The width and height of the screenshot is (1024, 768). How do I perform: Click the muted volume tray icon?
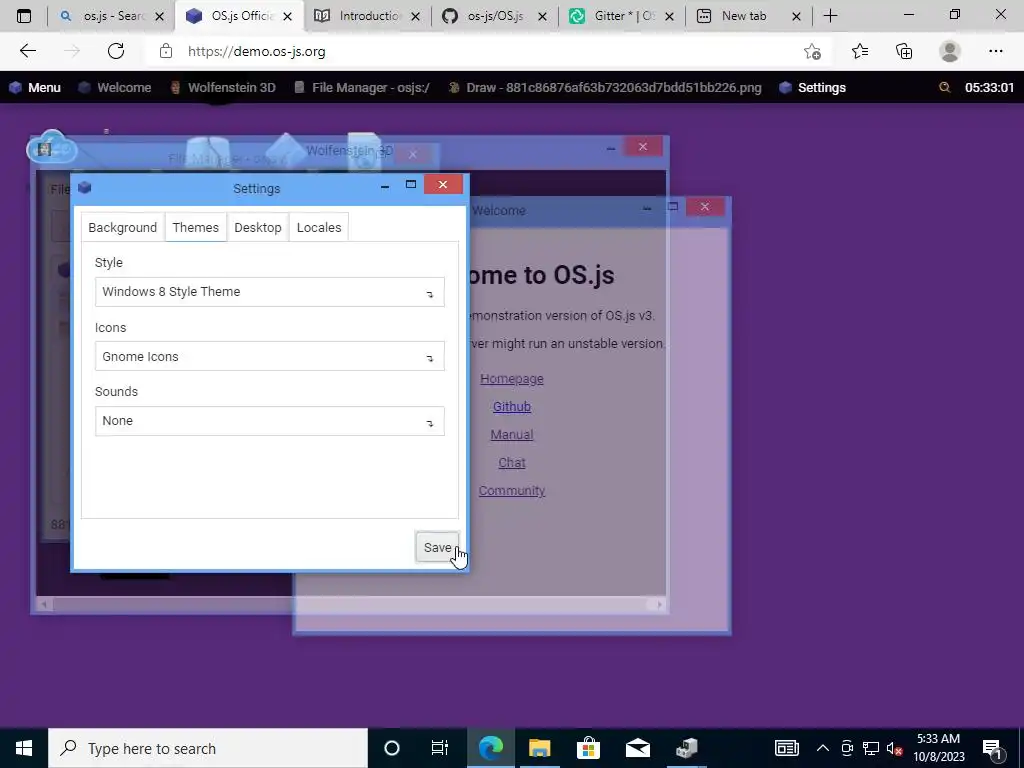(894, 748)
